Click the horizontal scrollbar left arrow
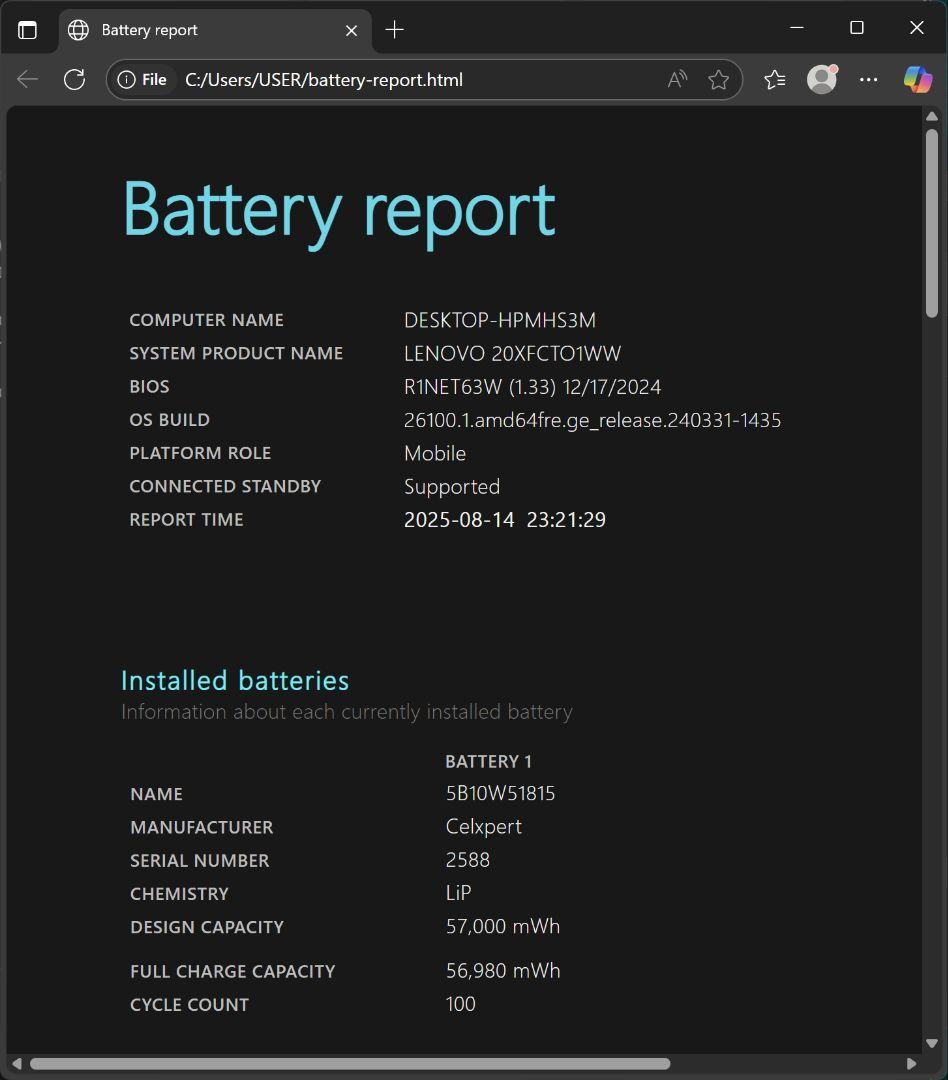Image resolution: width=948 pixels, height=1080 pixels. [x=17, y=1063]
